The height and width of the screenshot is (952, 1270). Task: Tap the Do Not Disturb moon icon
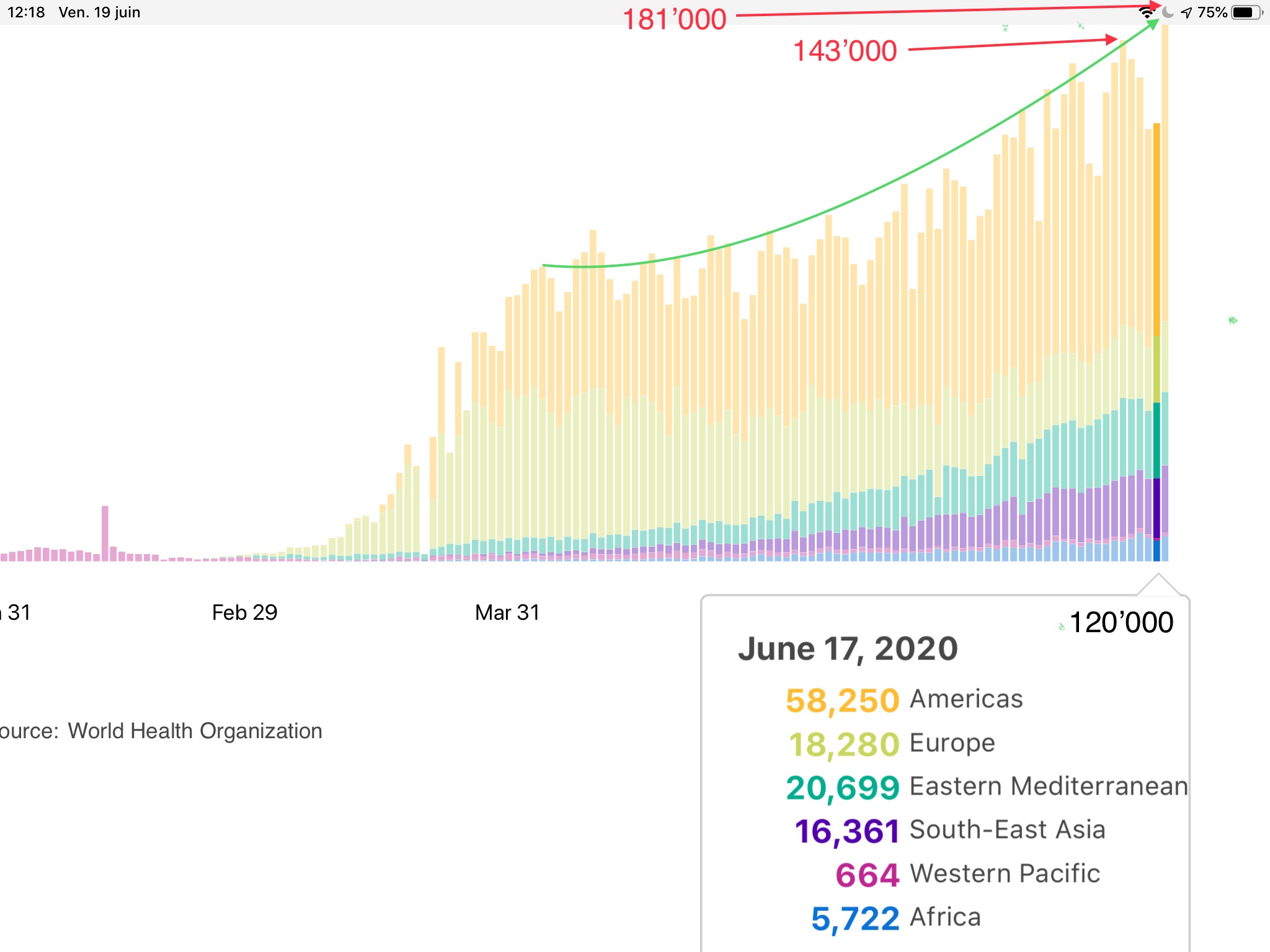(1168, 12)
